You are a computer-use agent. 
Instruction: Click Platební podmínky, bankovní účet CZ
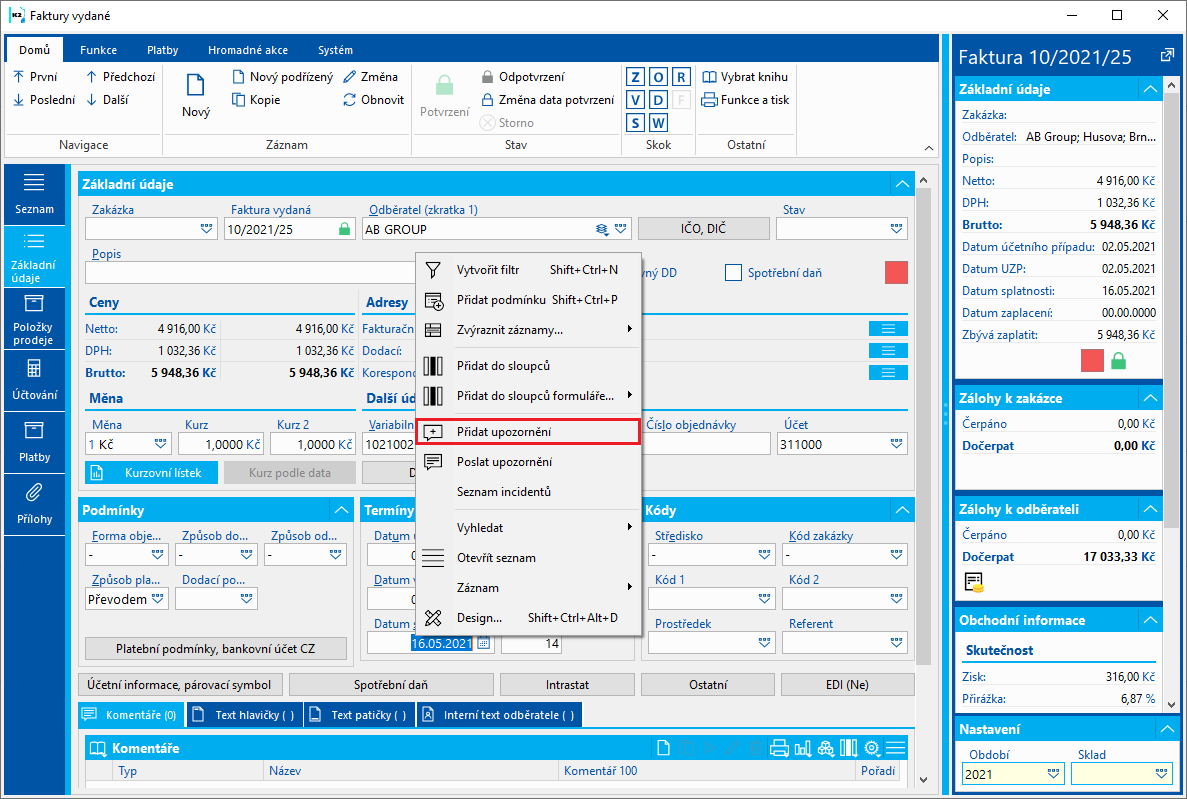pos(216,648)
